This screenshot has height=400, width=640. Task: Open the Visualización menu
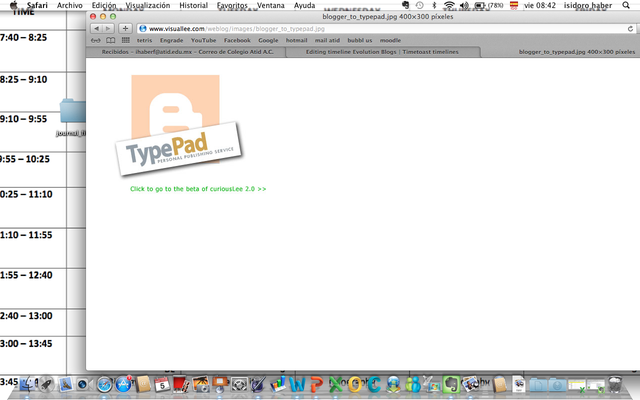(148, 5)
